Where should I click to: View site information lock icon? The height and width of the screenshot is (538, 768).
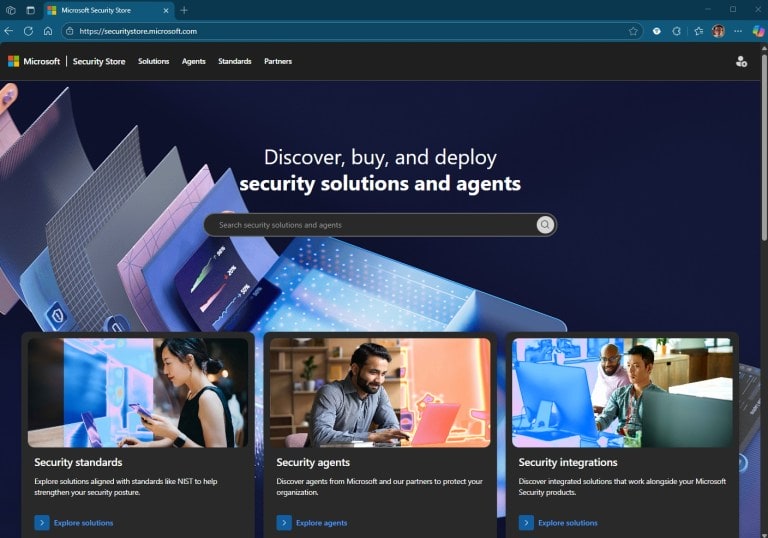(70, 31)
